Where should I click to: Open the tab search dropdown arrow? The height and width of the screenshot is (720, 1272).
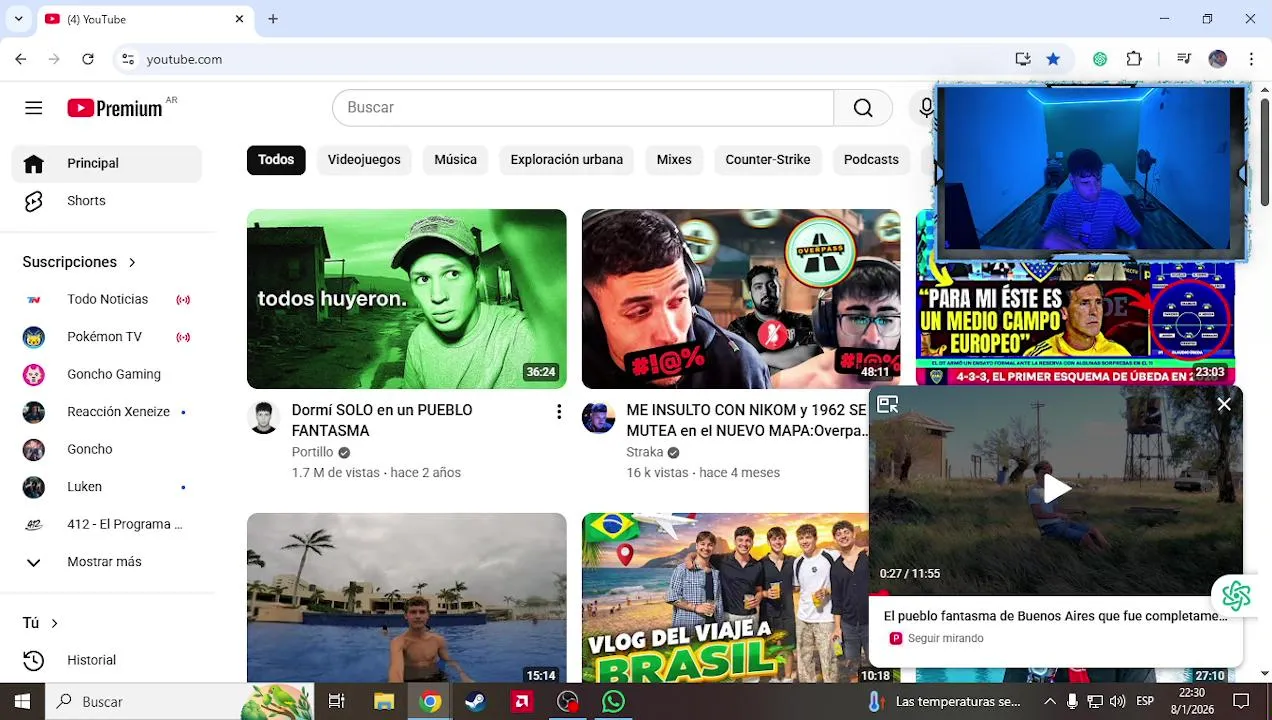[x=18, y=19]
